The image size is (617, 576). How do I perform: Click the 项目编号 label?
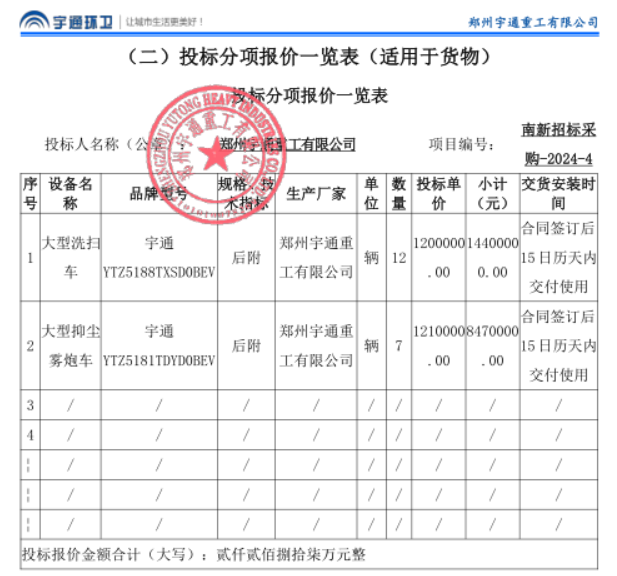[x=461, y=144]
